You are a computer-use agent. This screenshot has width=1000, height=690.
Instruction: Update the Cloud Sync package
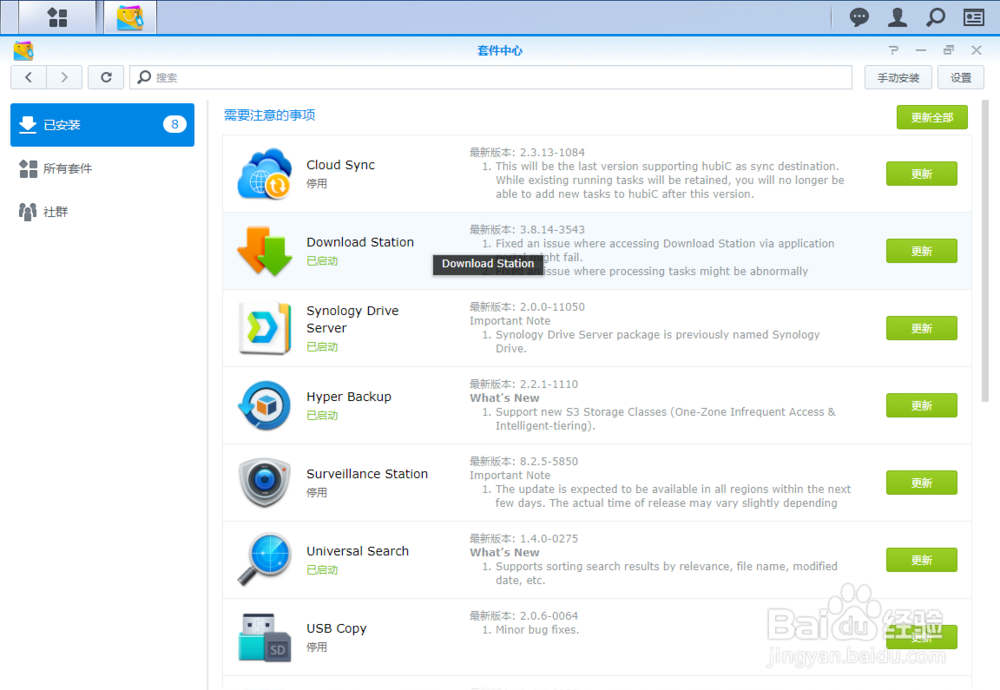[x=922, y=173]
